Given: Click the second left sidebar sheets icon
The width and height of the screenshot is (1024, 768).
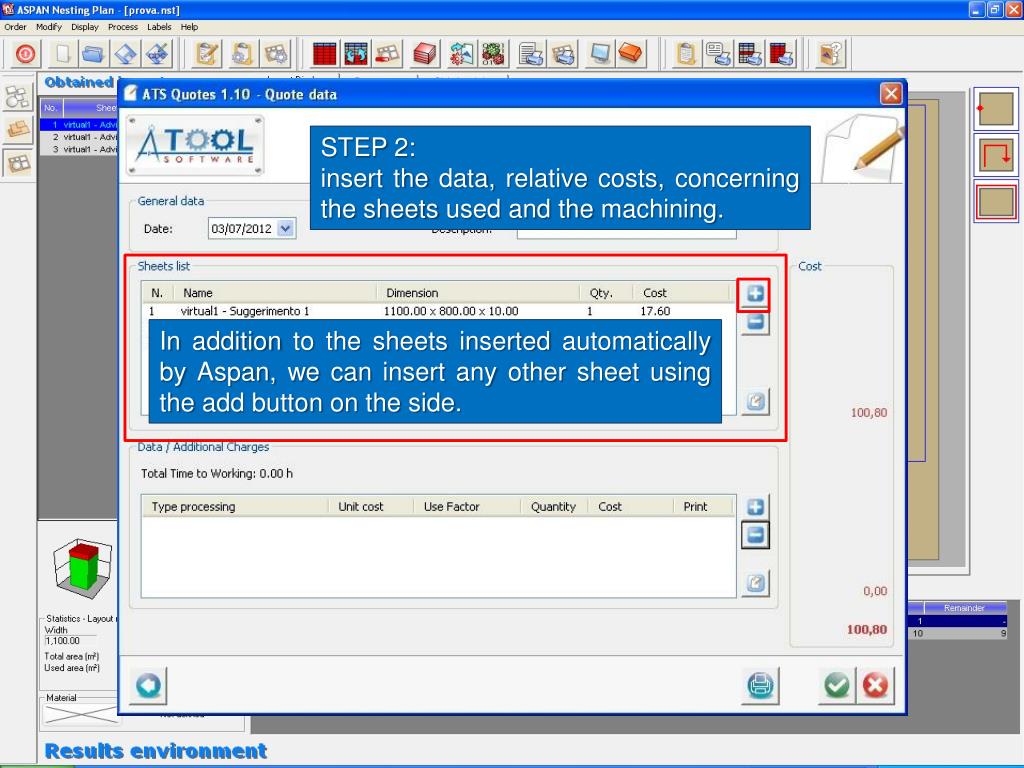Looking at the screenshot, I should point(18,130).
